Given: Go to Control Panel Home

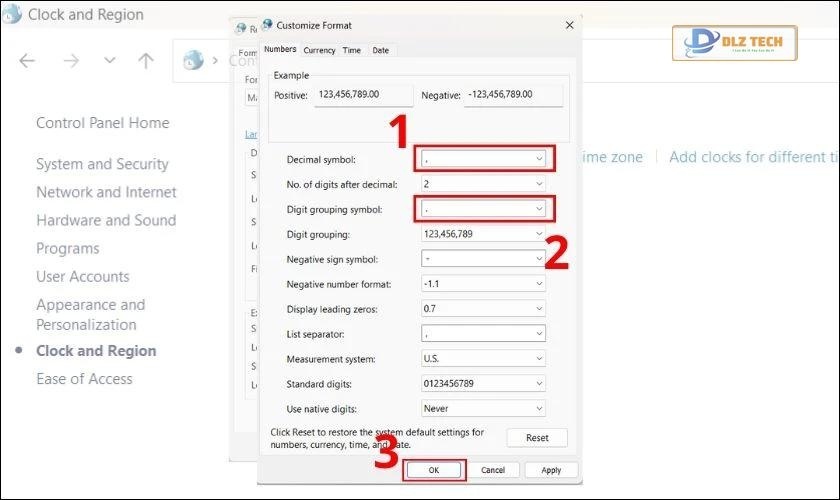Looking at the screenshot, I should (x=102, y=123).
